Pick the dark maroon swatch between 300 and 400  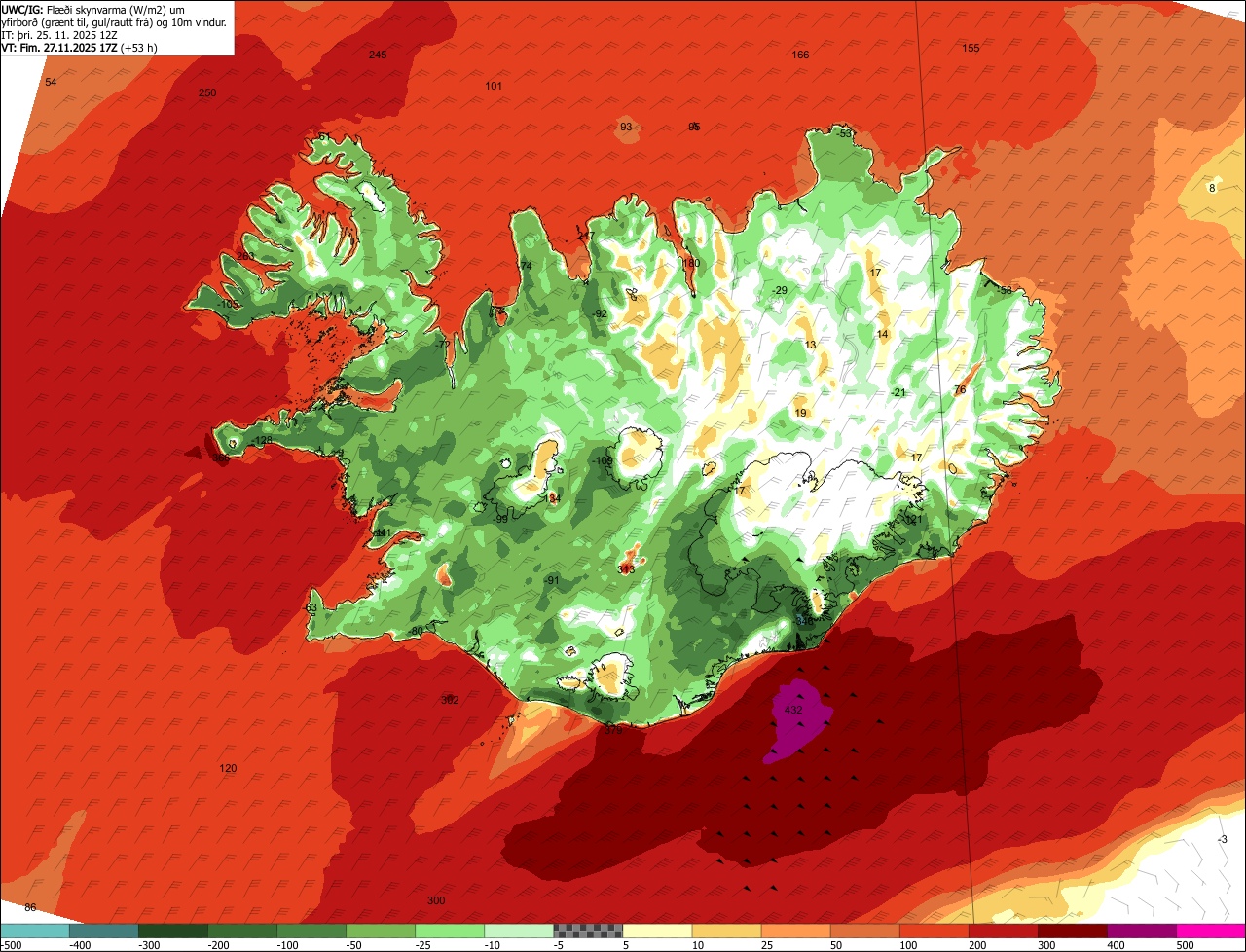point(1073,931)
